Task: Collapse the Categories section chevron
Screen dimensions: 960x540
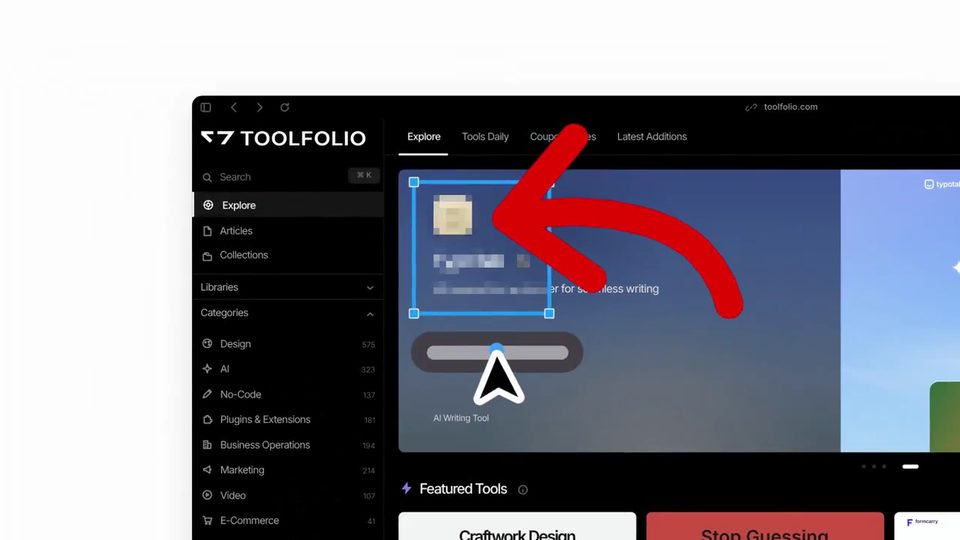Action: click(x=370, y=314)
